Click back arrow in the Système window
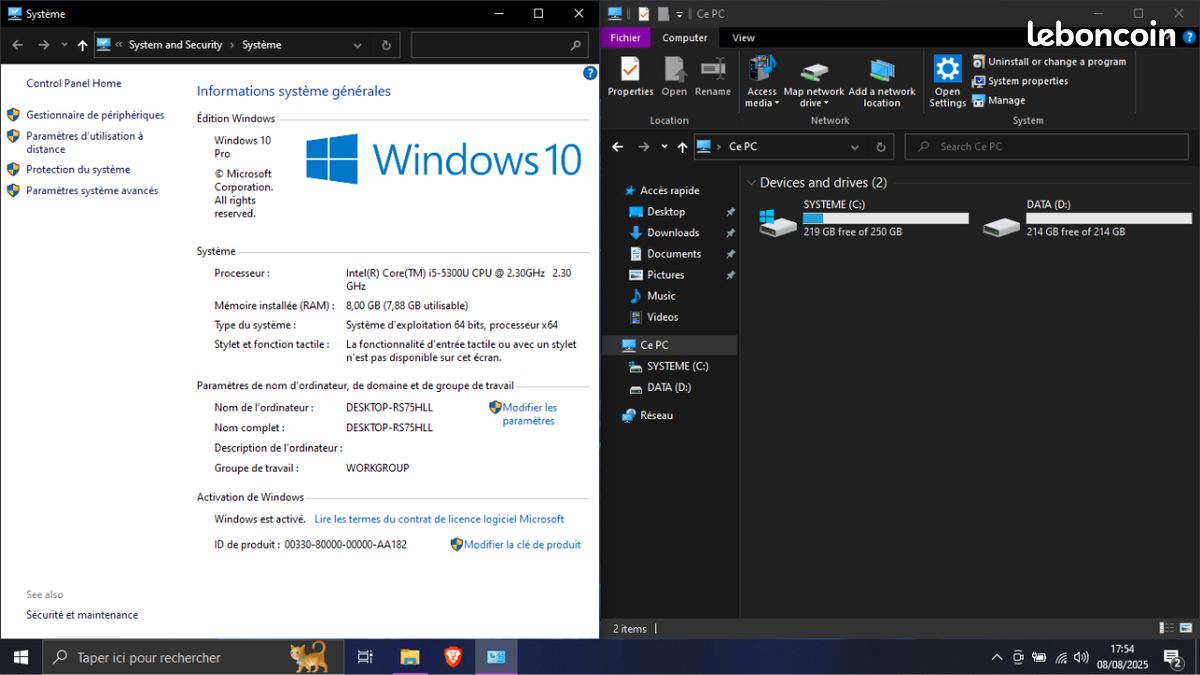This screenshot has width=1200, height=675. 16,45
